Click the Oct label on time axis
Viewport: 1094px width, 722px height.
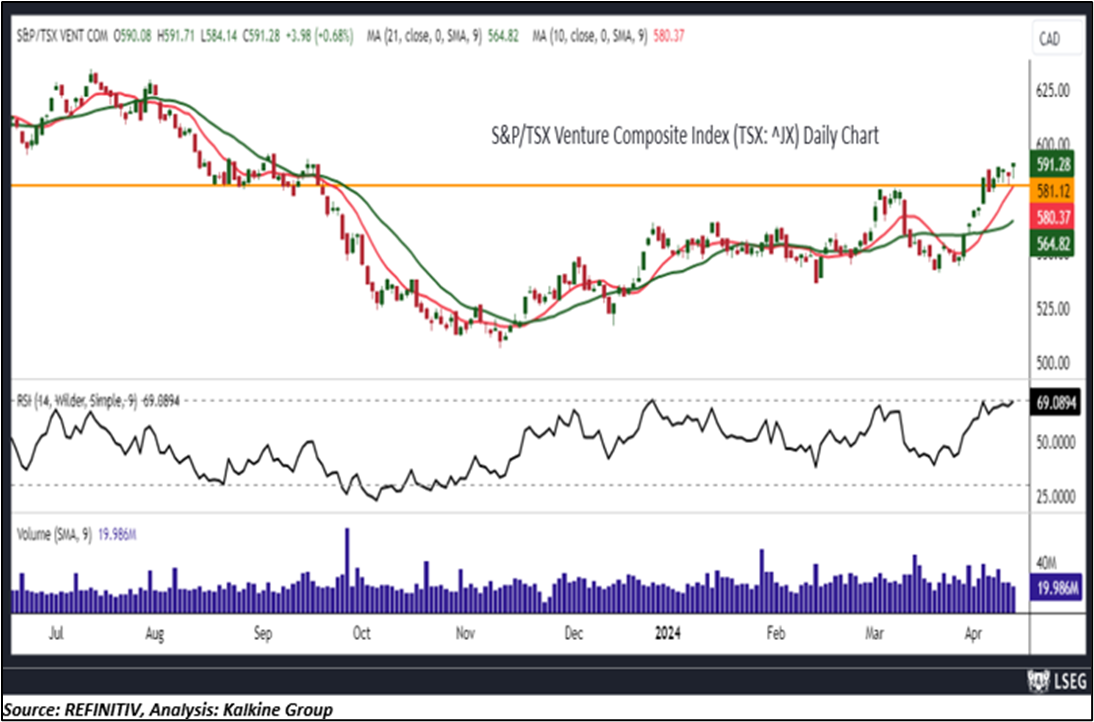point(361,632)
